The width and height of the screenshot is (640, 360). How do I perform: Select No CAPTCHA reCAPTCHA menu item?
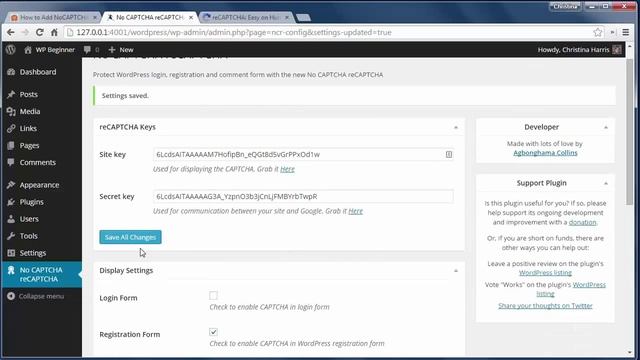[41, 274]
